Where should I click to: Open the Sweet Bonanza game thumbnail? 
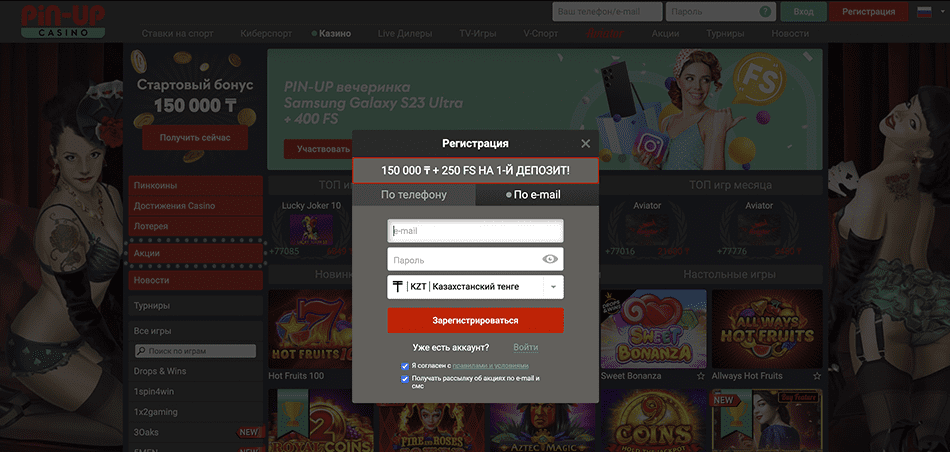(653, 329)
